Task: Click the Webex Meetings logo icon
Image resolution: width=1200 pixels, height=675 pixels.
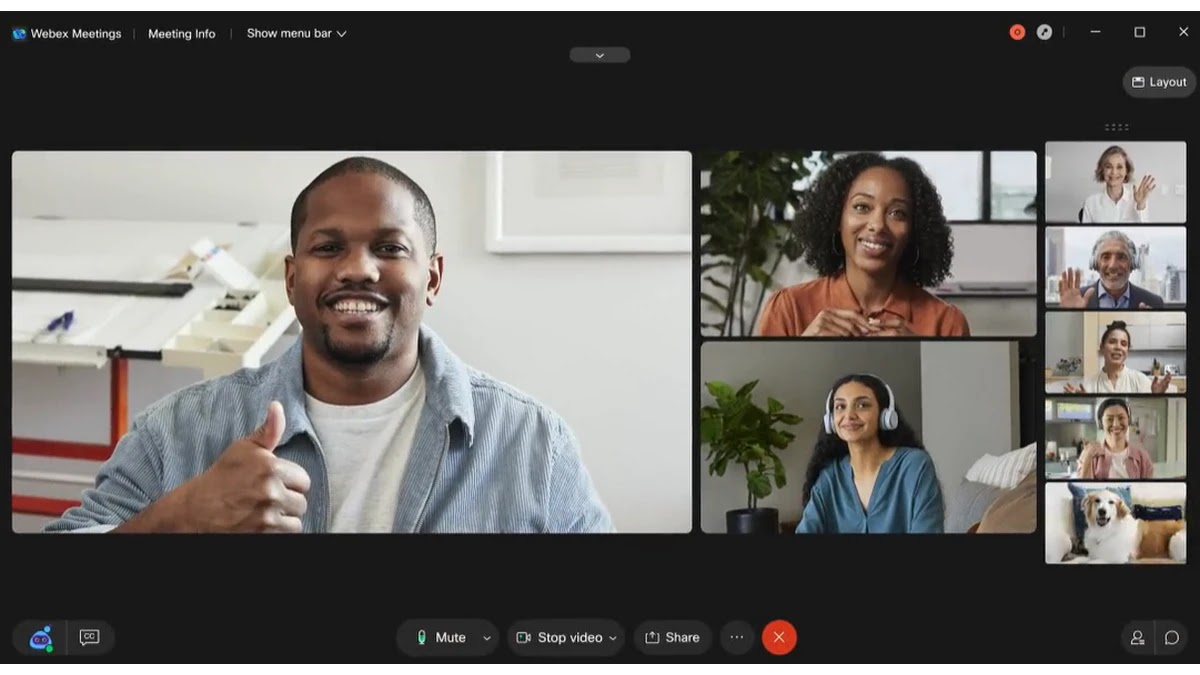Action: (19, 33)
